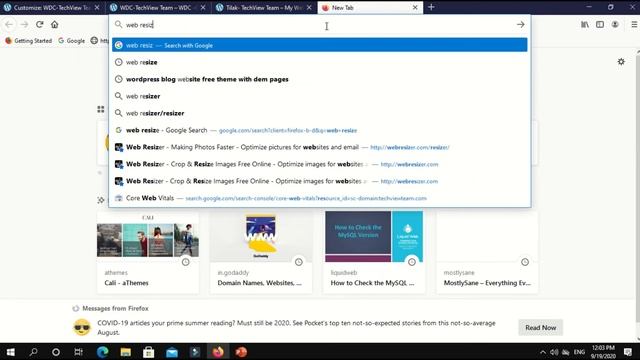Close the Customize: WDC-TechView tab
640x360 pixels.
(x=97, y=7)
